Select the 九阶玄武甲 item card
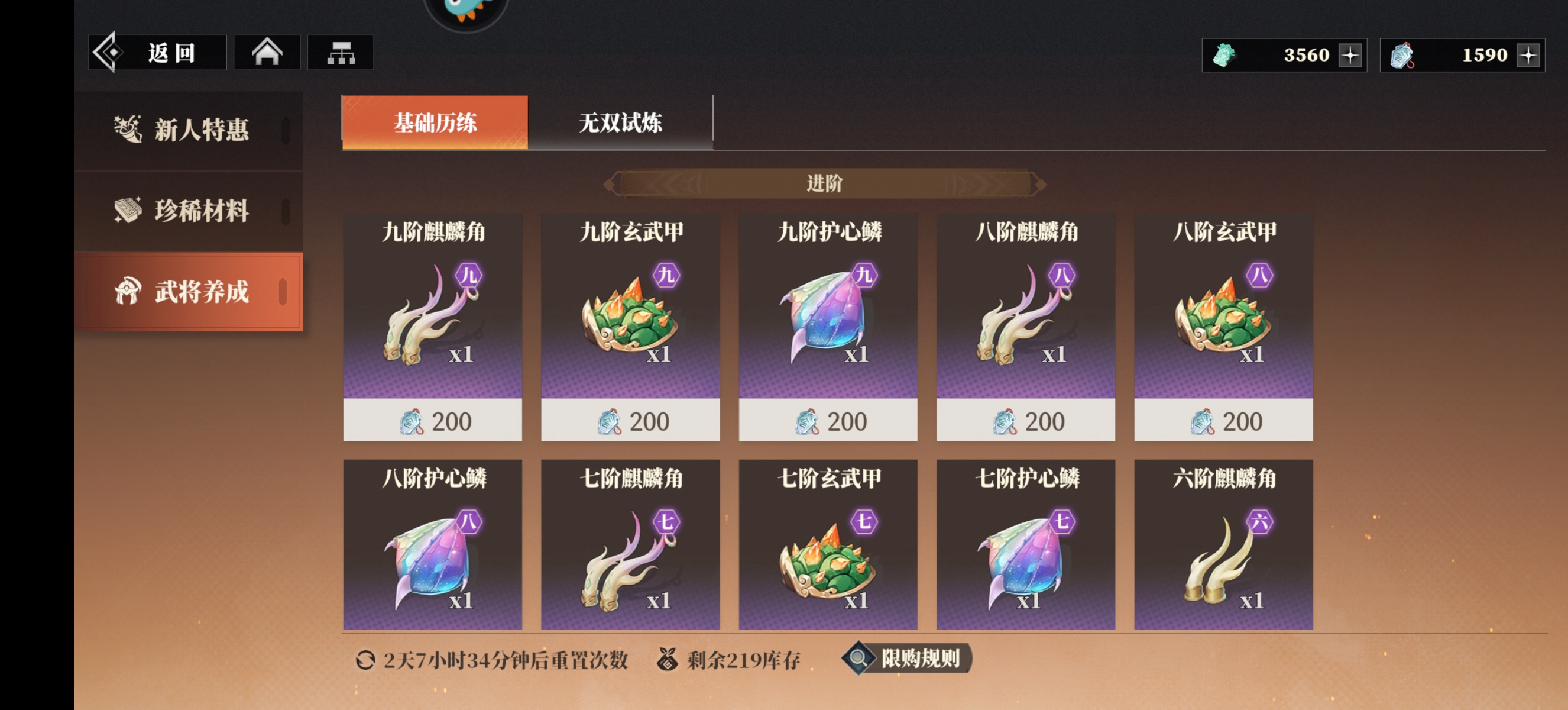Image resolution: width=1568 pixels, height=710 pixels. [x=630, y=327]
